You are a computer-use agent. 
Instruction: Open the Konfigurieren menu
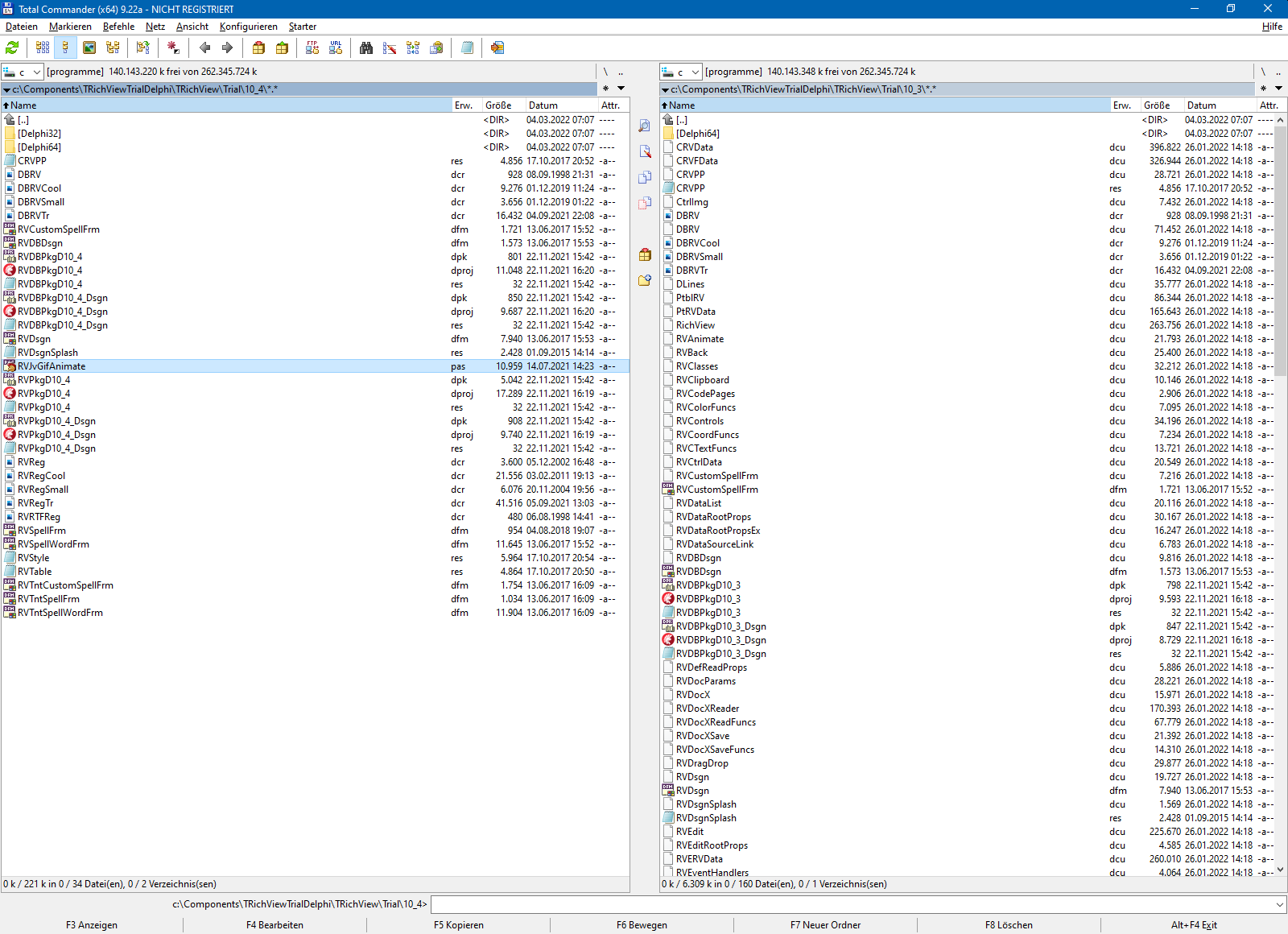click(x=249, y=27)
